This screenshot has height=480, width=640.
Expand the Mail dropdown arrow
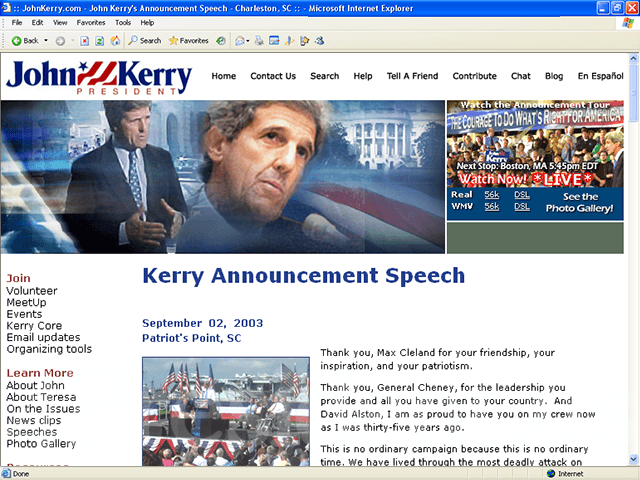(248, 41)
